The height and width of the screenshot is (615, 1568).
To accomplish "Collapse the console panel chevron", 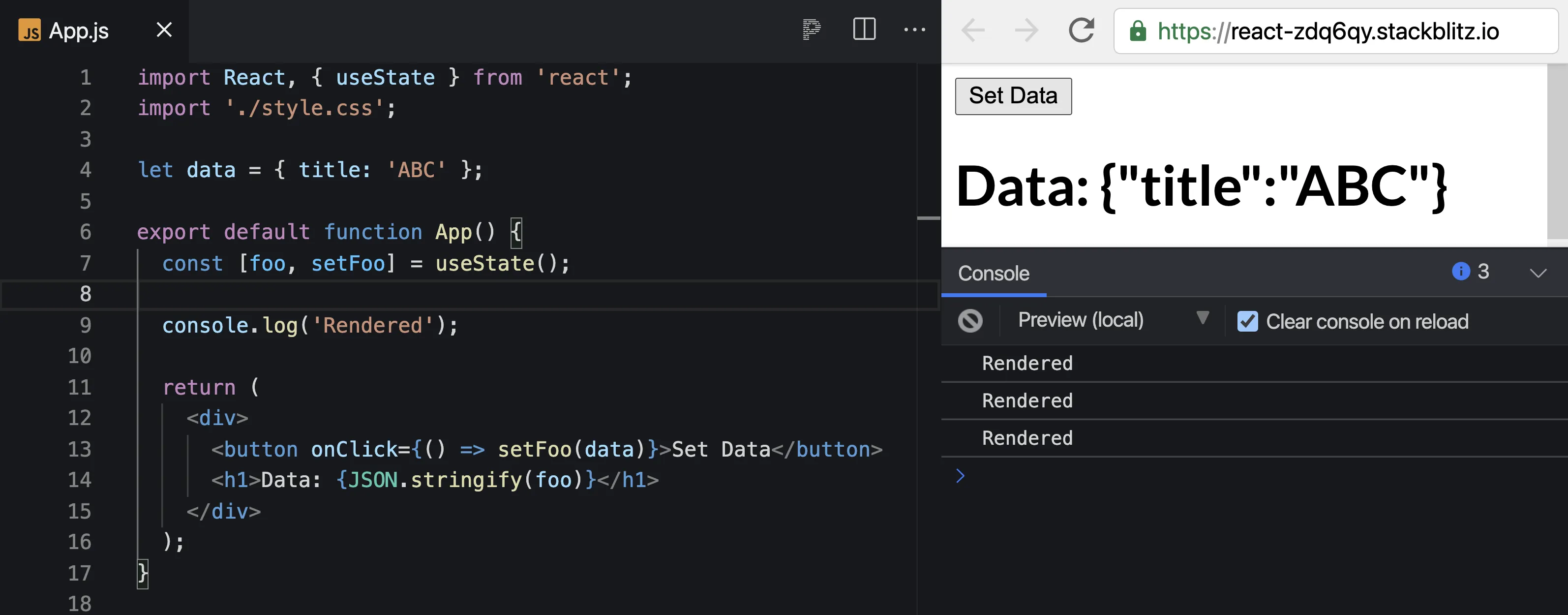I will click(1538, 273).
